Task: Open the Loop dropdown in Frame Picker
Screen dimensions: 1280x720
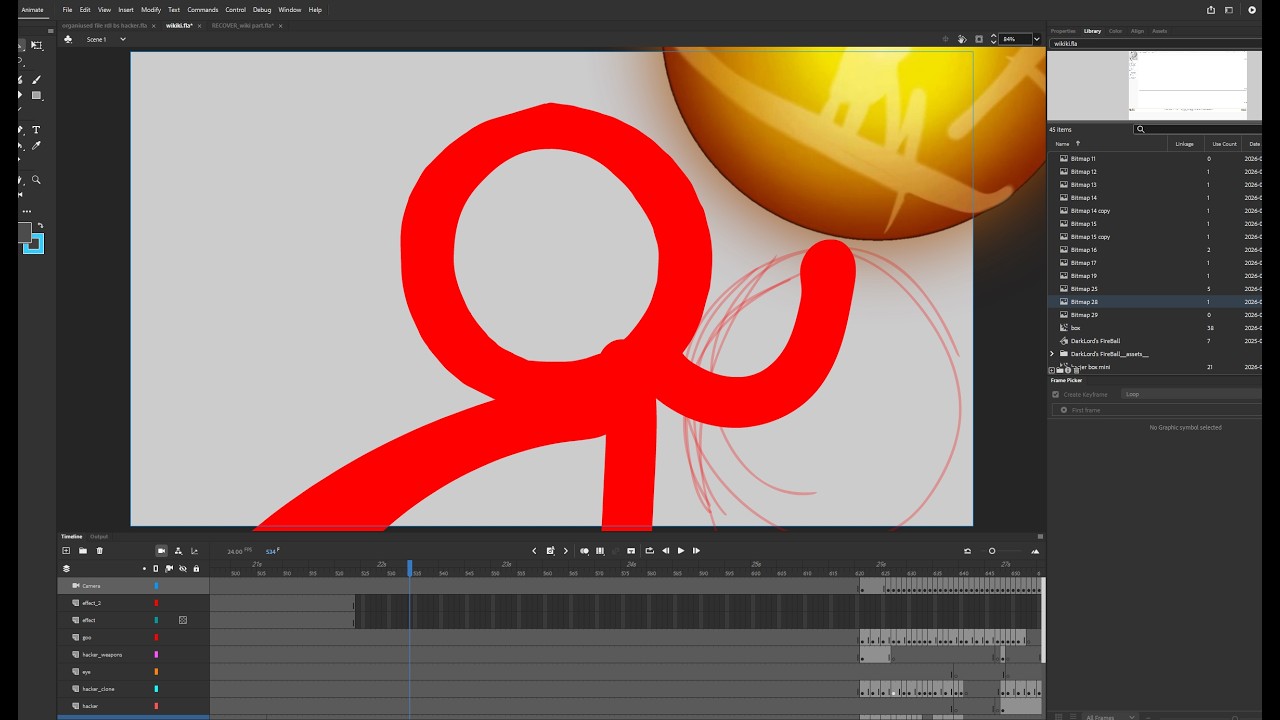Action: pos(1190,394)
